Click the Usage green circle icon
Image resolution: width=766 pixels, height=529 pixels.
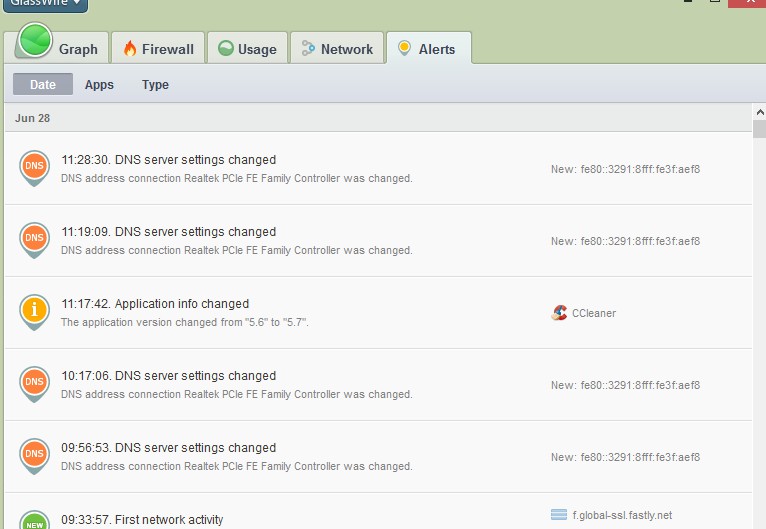tap(226, 48)
